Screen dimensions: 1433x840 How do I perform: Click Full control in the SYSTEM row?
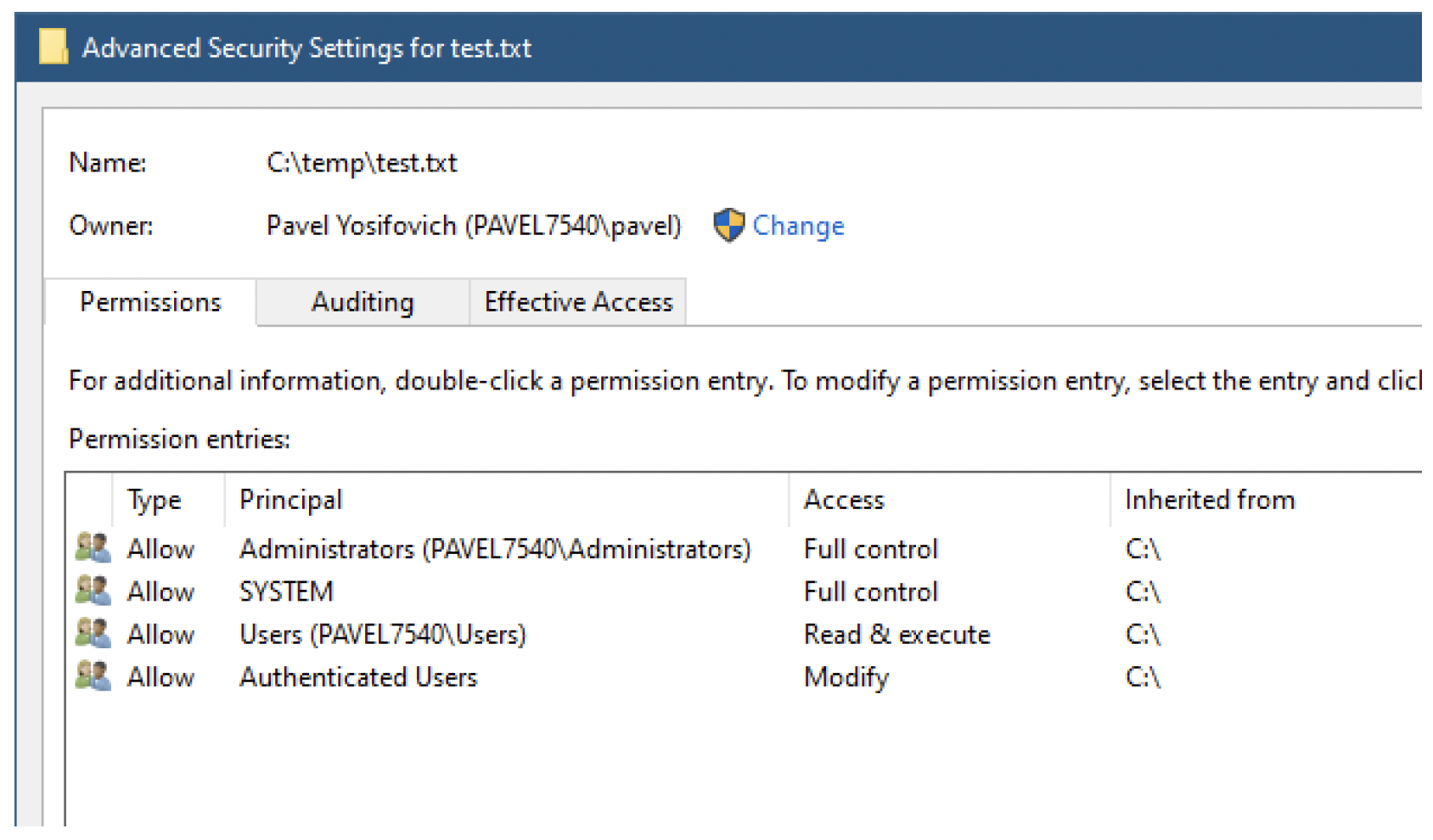coord(871,591)
